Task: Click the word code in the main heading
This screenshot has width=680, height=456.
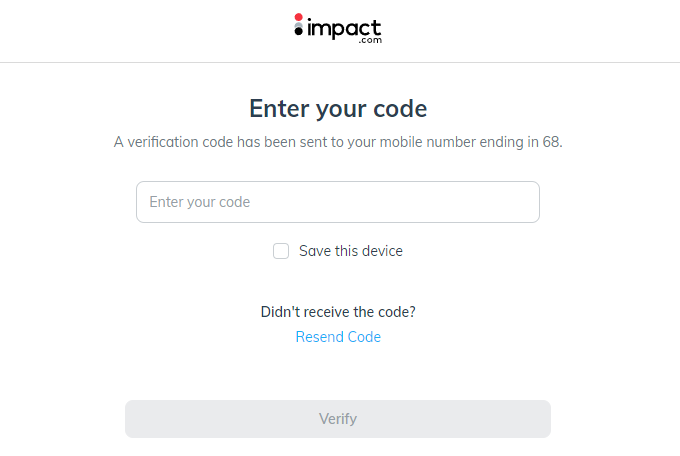Action: click(400, 108)
